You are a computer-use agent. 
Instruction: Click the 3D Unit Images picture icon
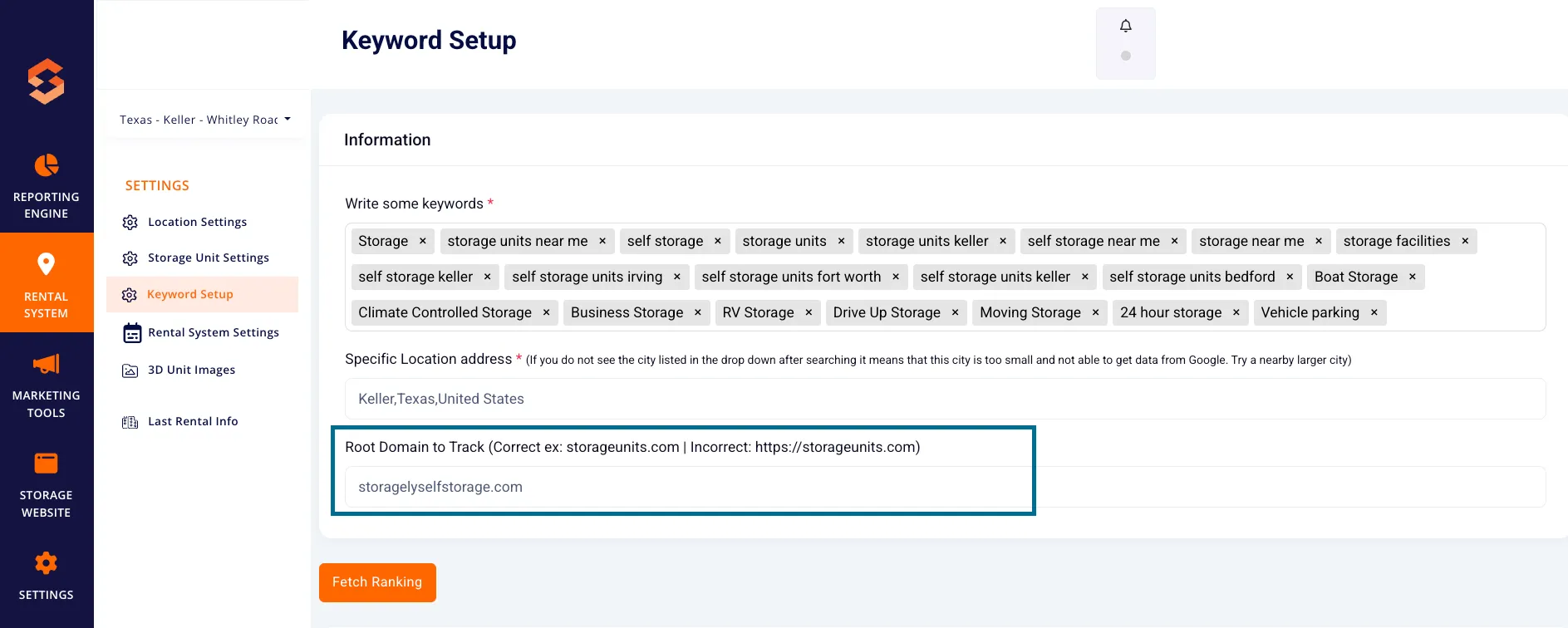click(x=130, y=370)
